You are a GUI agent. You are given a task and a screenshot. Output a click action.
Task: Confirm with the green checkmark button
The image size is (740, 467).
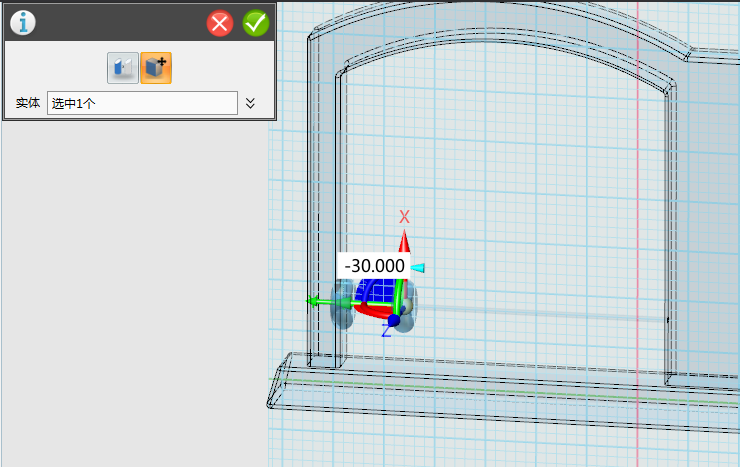(256, 23)
